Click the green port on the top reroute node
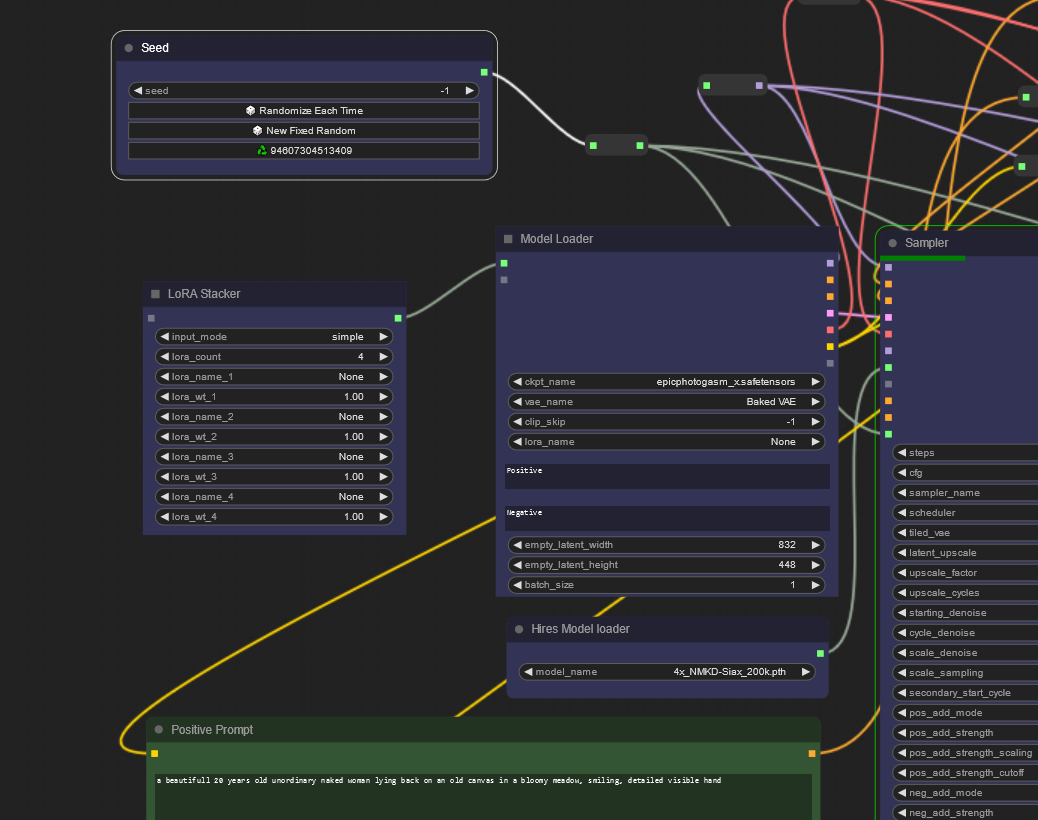This screenshot has height=820, width=1038. [x=707, y=85]
